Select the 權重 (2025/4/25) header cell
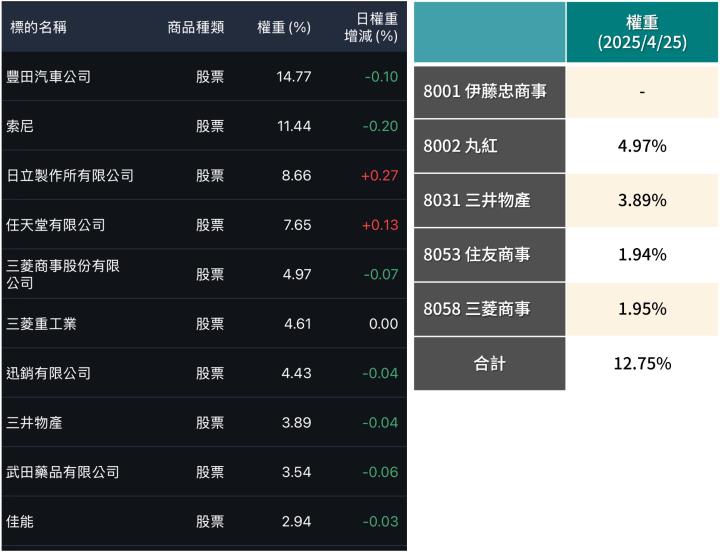Screen dimensions: 720x552 [x=641, y=32]
